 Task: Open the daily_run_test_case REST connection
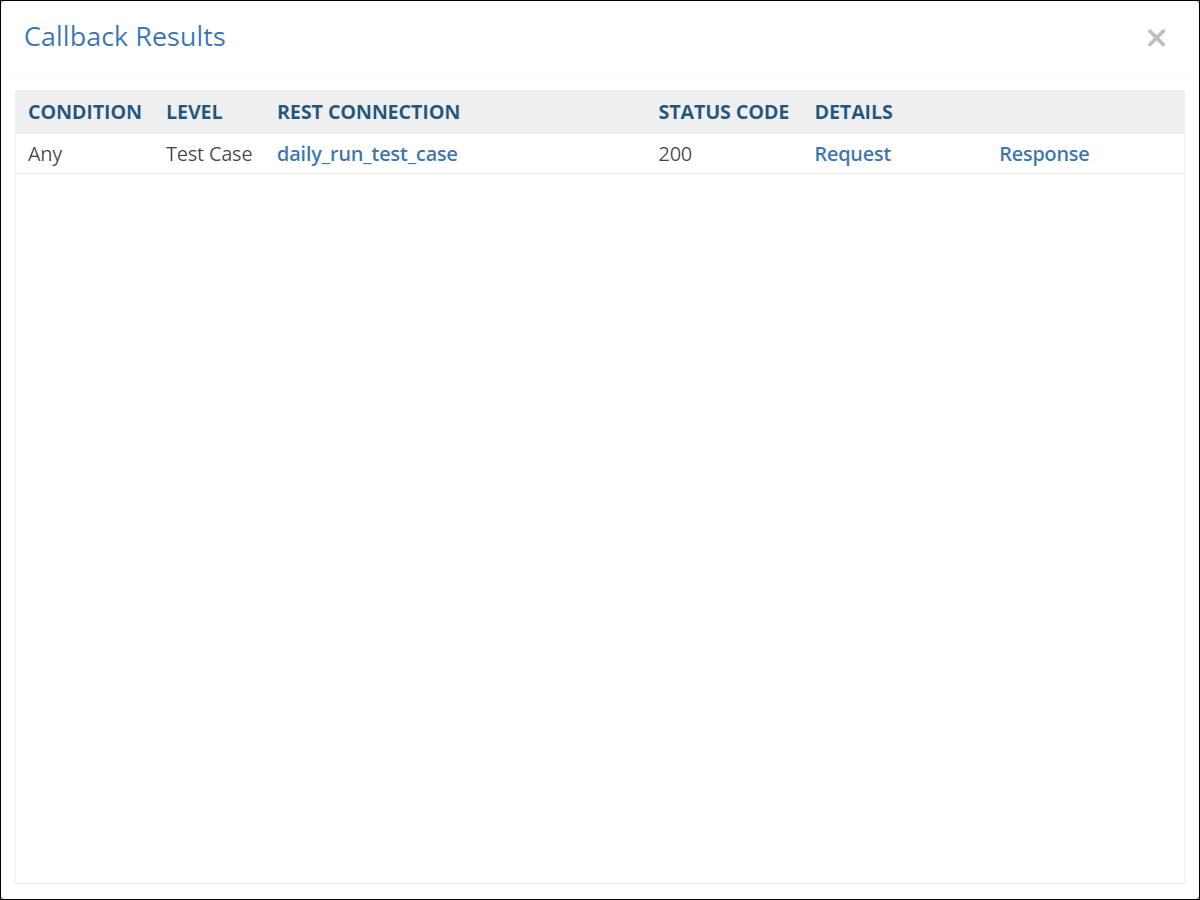pos(367,154)
